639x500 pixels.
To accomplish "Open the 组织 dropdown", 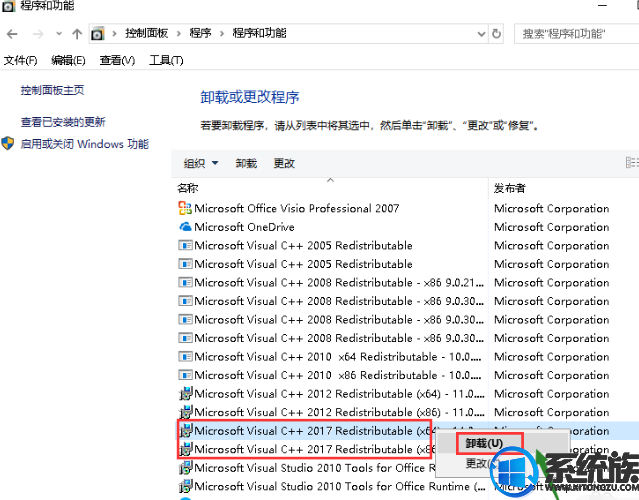I will pos(201,163).
